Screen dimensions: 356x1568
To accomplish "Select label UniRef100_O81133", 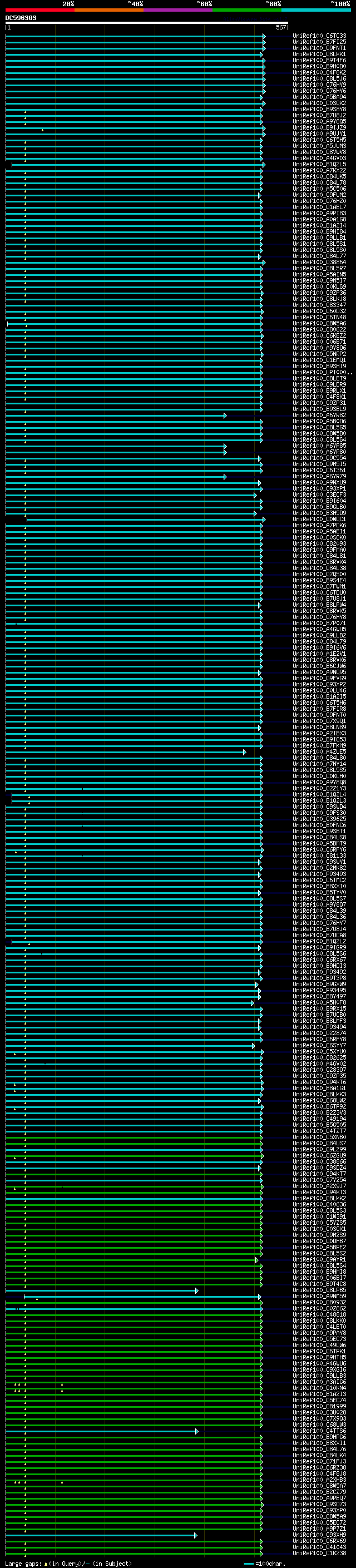I will click(x=319, y=857).
